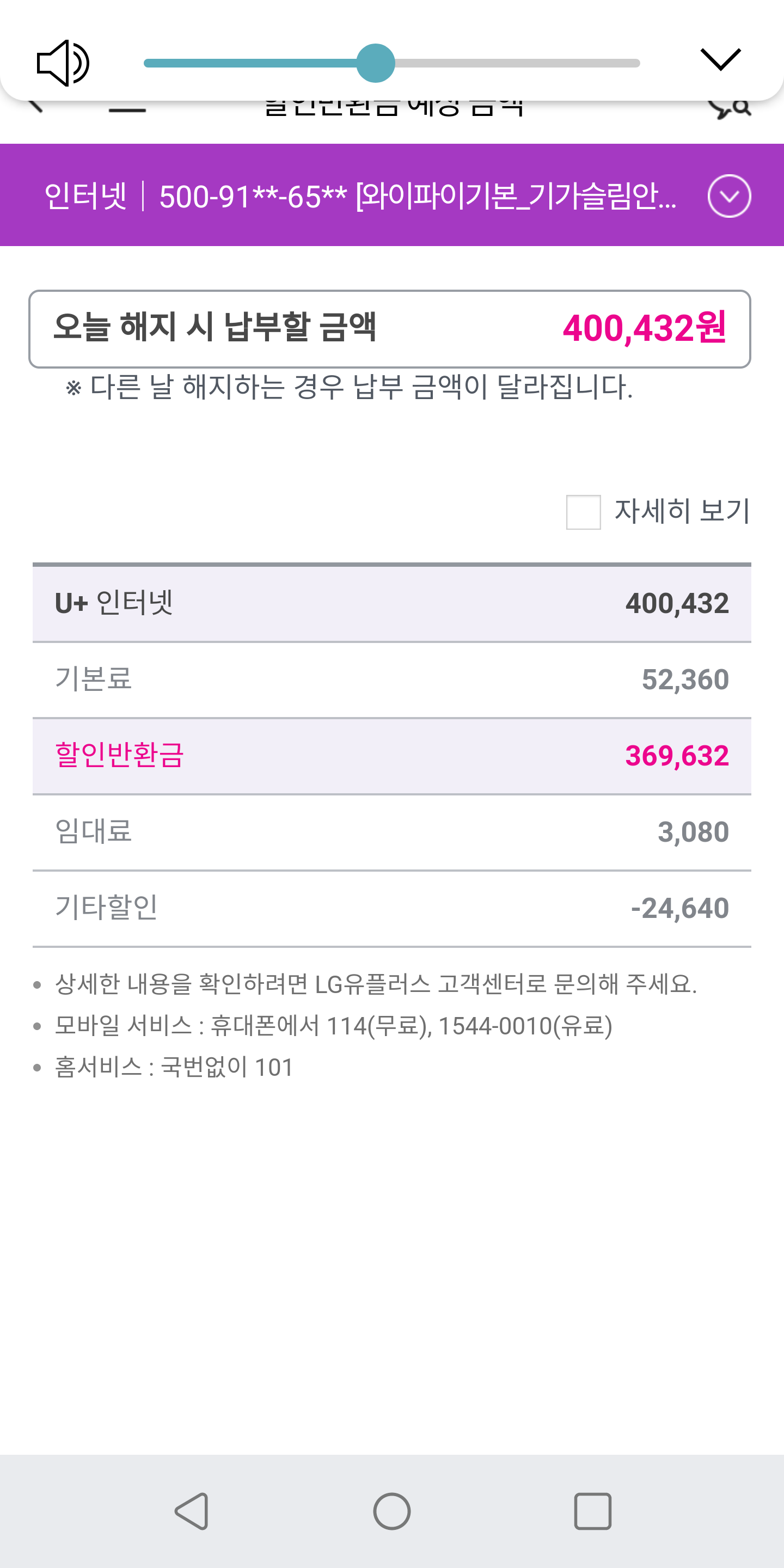Expand the circled chevron in purple bar
The height and width of the screenshot is (1568, 784).
(x=728, y=196)
